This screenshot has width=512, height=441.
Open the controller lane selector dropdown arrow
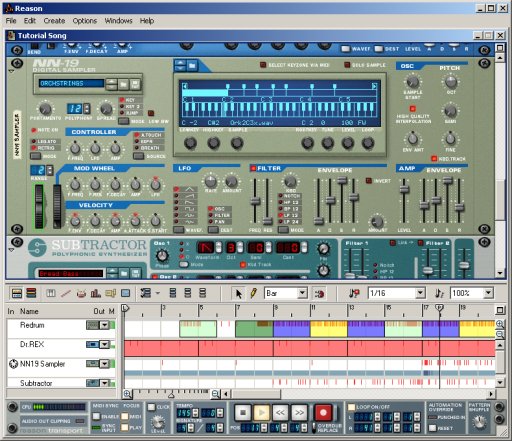click(158, 293)
